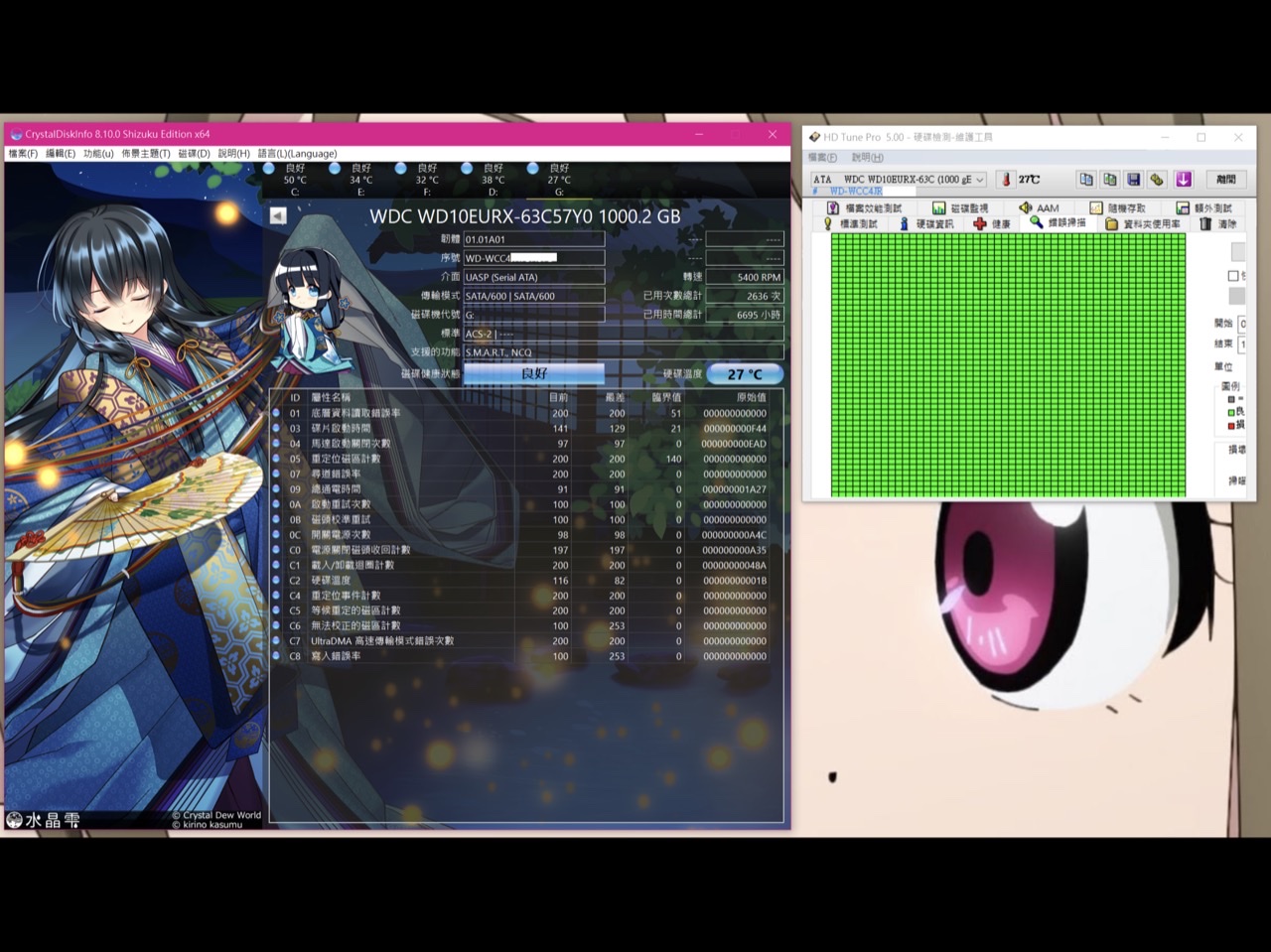The image size is (1271, 952).
Task: Open 編輯(E) menu in CrystalDiskInfo
Action: [x=61, y=154]
